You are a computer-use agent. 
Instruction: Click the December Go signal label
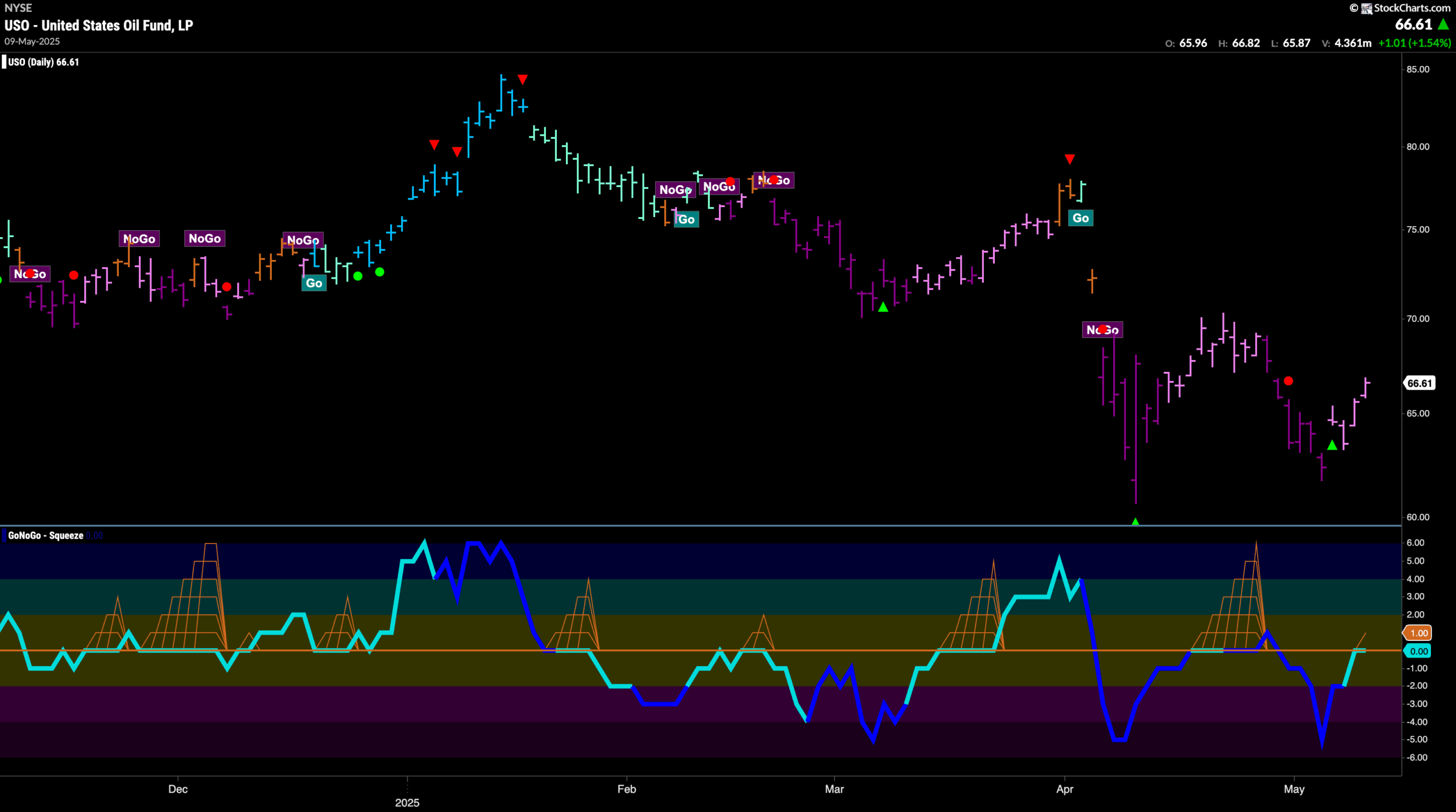point(314,283)
